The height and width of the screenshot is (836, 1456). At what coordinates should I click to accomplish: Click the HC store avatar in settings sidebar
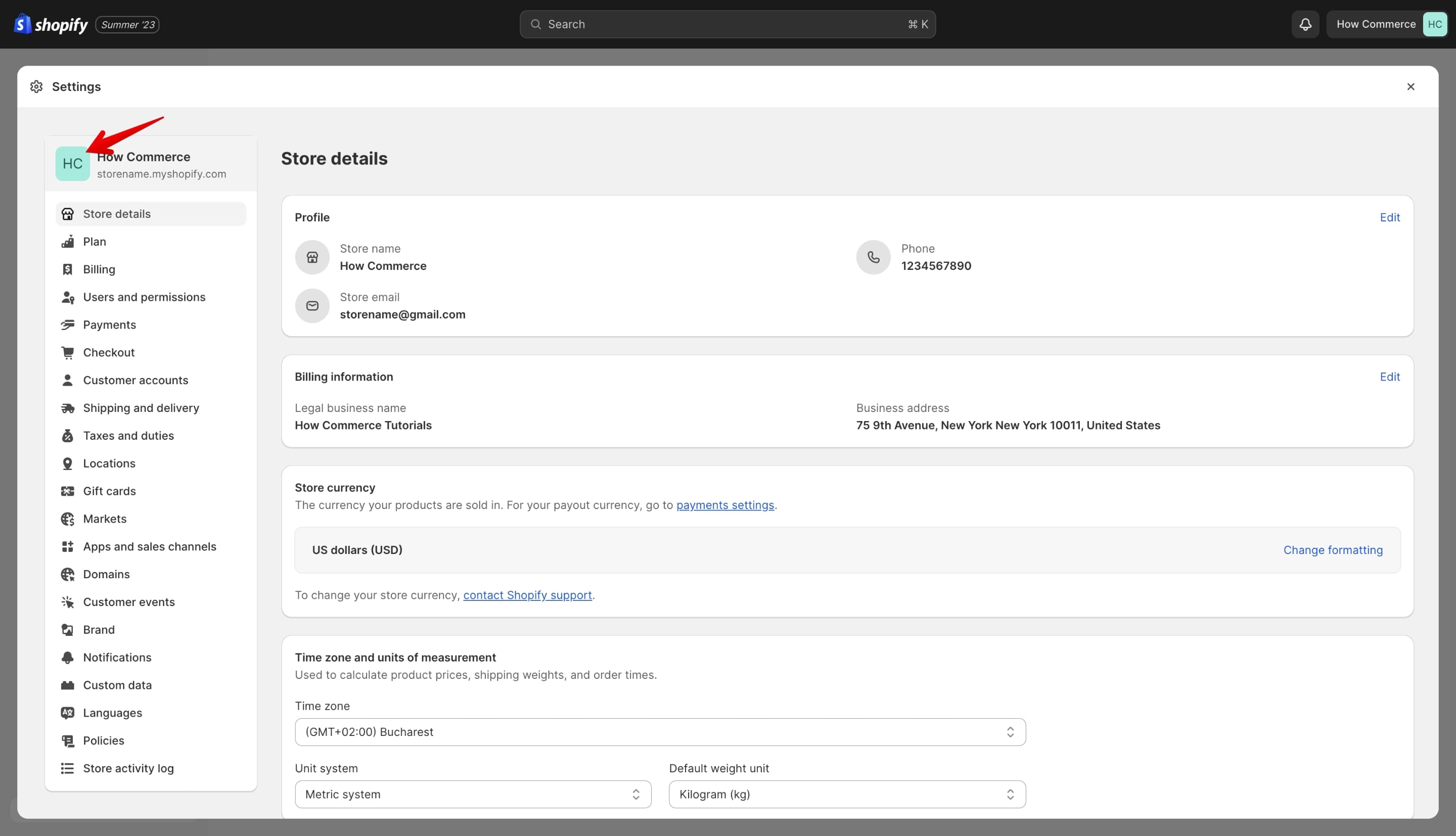point(73,164)
